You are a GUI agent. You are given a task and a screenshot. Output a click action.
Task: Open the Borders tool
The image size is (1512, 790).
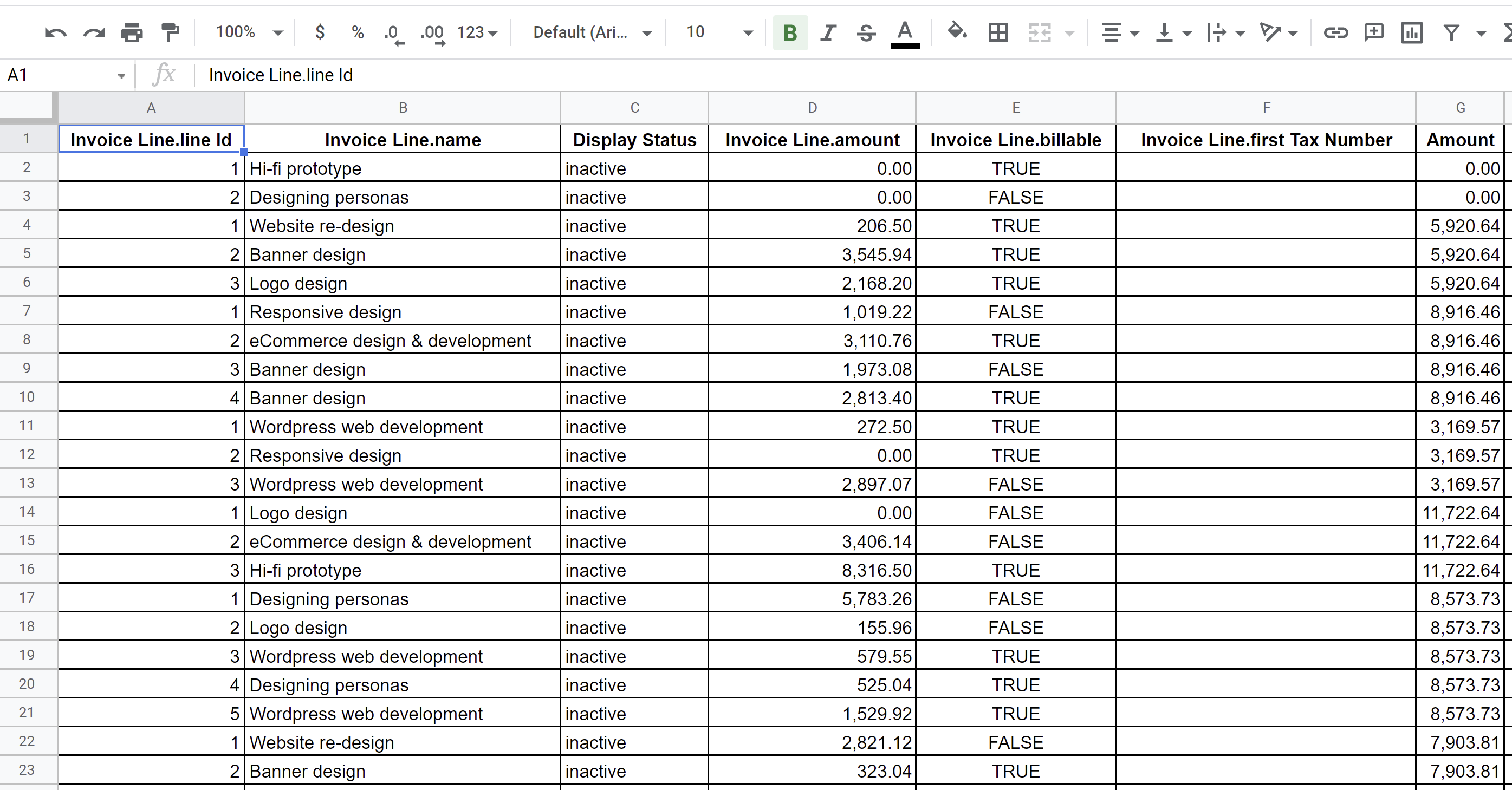coord(998,33)
